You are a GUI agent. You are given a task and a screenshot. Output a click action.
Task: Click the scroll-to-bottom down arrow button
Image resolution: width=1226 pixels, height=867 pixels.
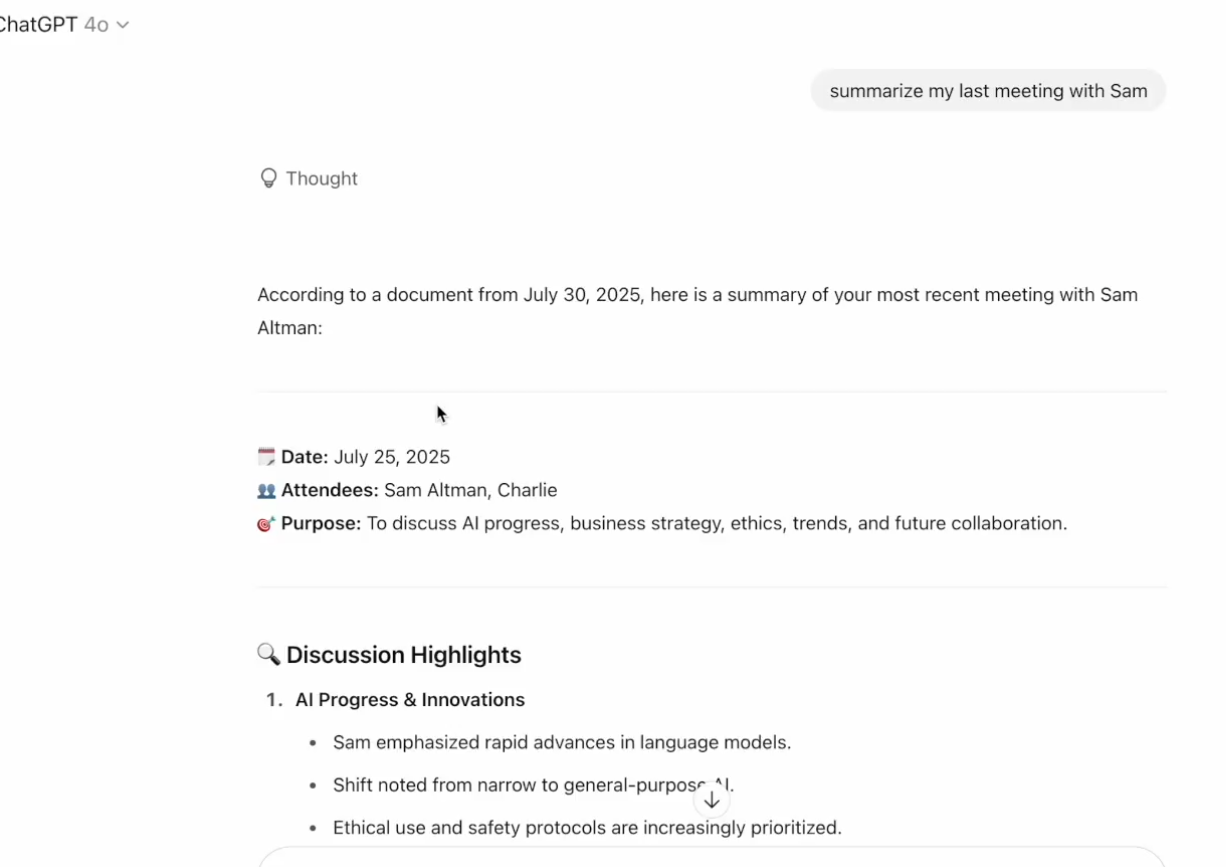711,800
